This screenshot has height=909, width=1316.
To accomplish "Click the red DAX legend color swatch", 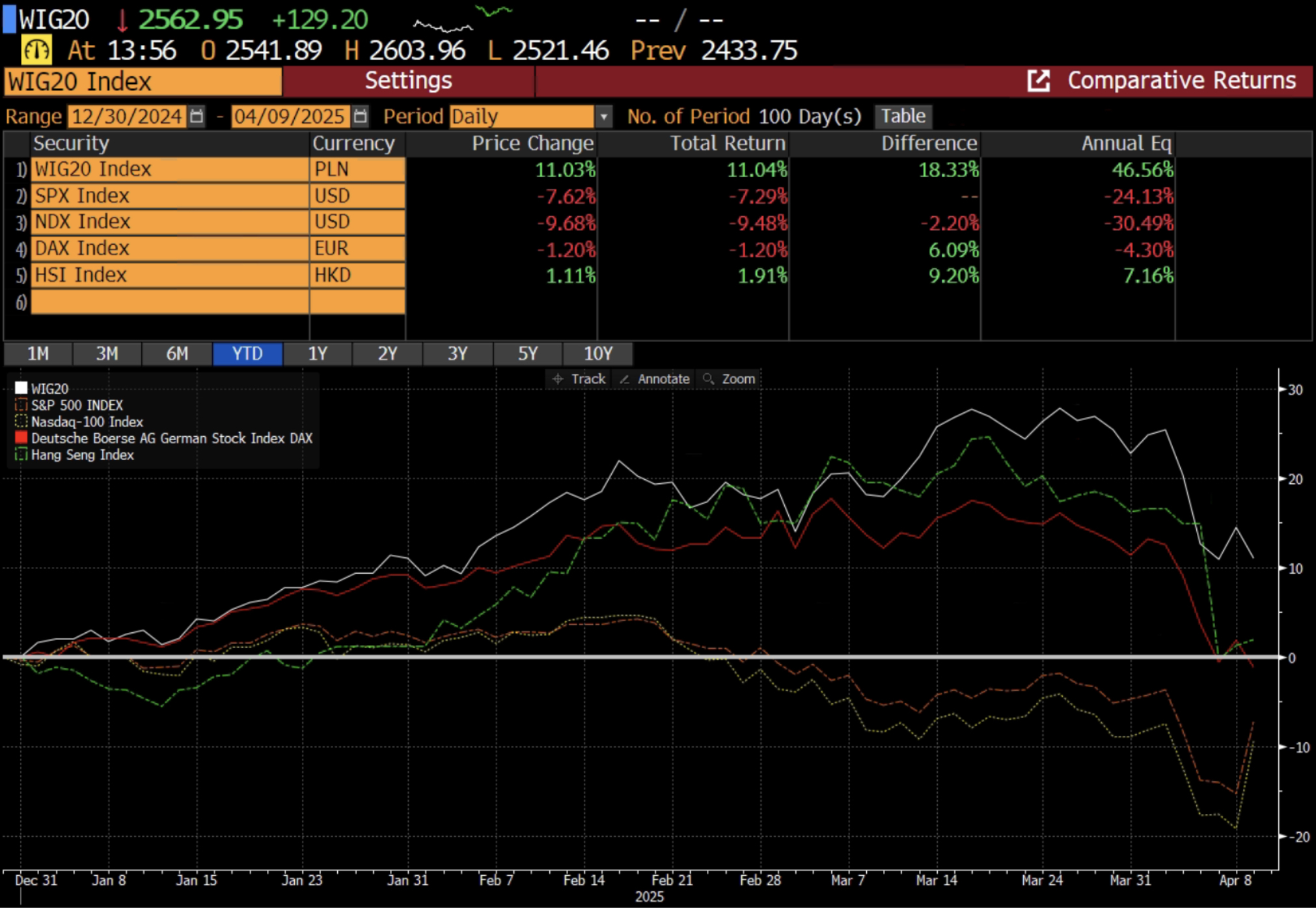I will point(21,438).
